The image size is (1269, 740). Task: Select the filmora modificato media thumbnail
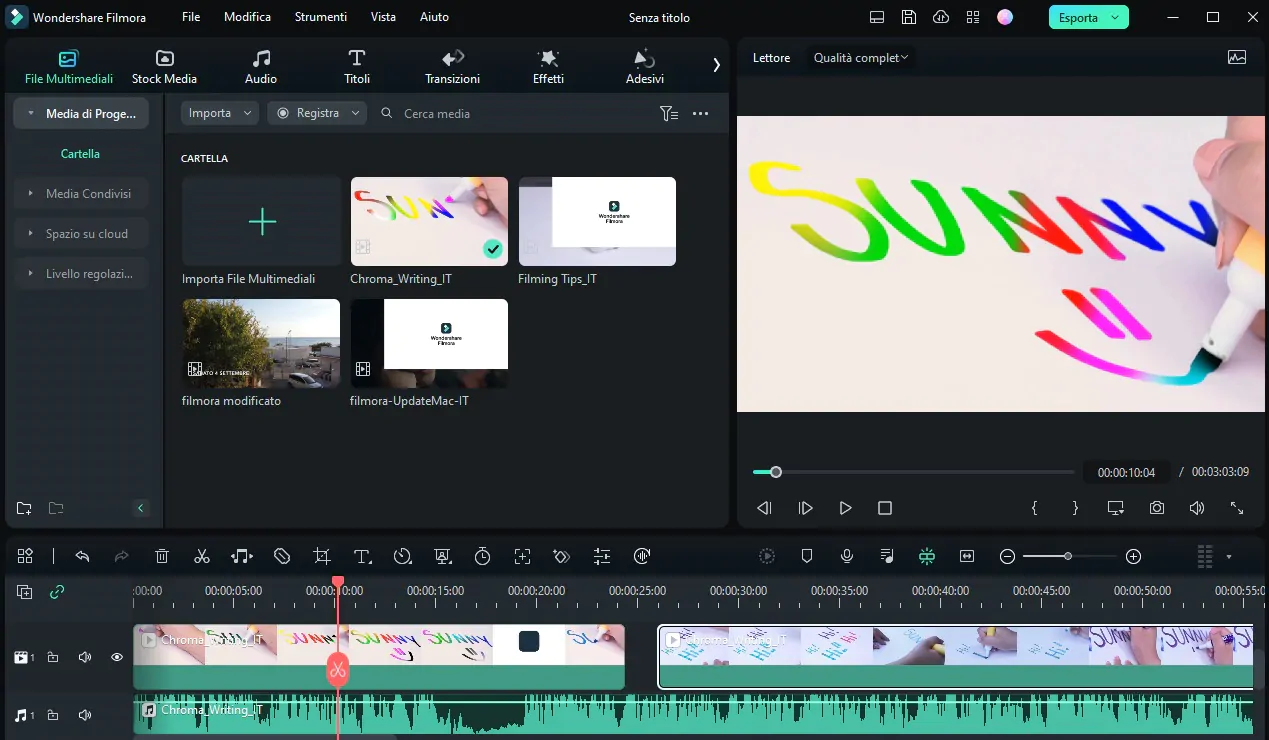pyautogui.click(x=261, y=344)
